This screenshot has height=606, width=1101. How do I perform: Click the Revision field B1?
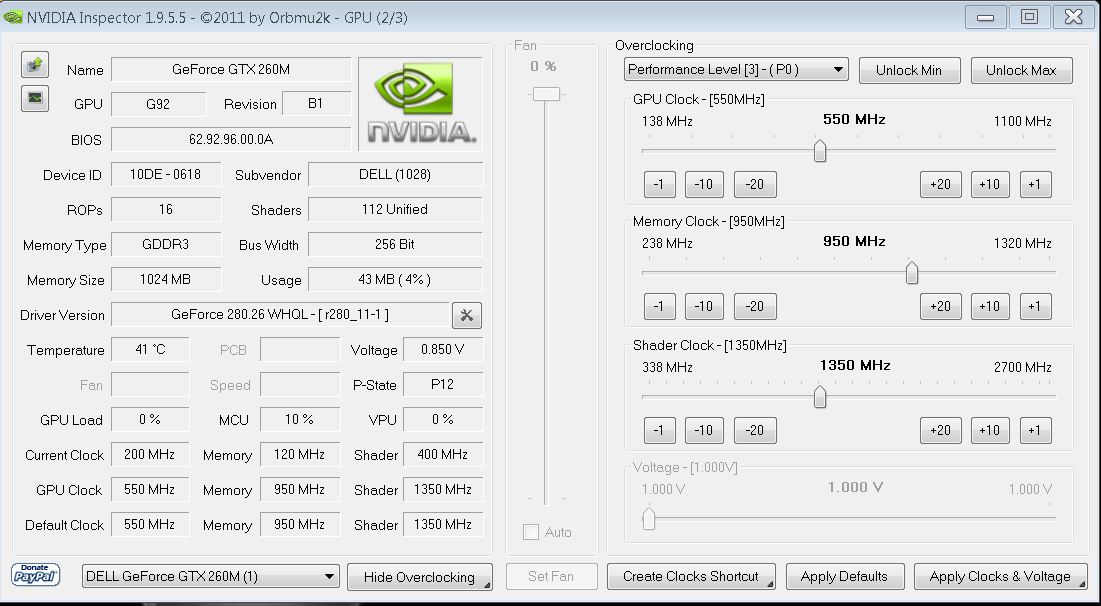coord(316,104)
